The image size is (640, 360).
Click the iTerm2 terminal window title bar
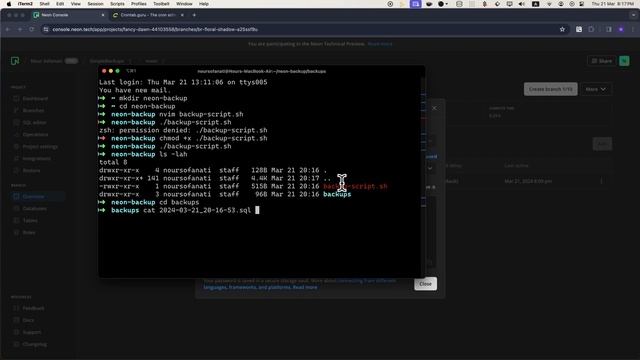coord(261,71)
